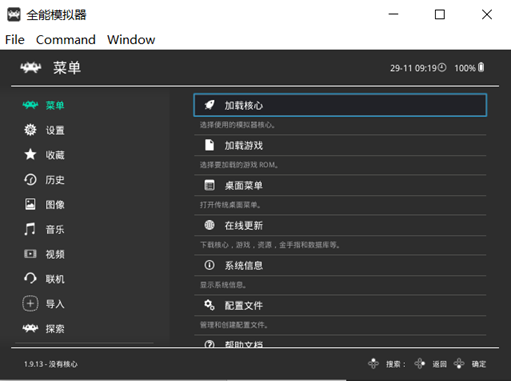The image size is (511, 381).
Task: Open the 联机 netplay entry
Action: tap(55, 279)
